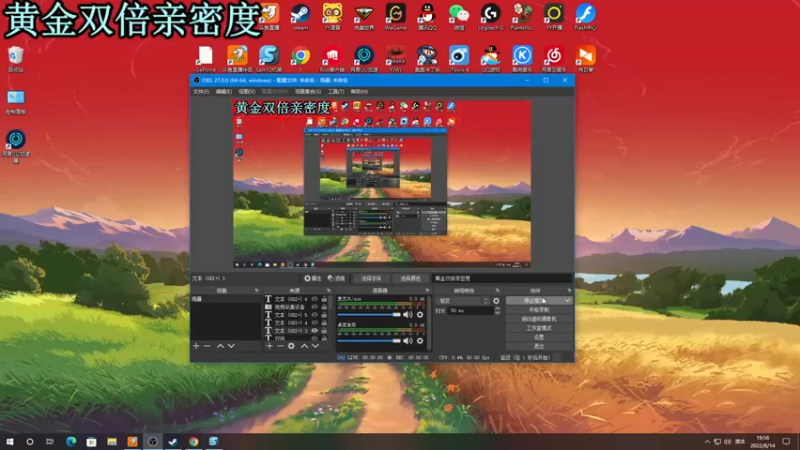The image size is (800, 450).
Task: Click the text content input field
Action: point(502,279)
